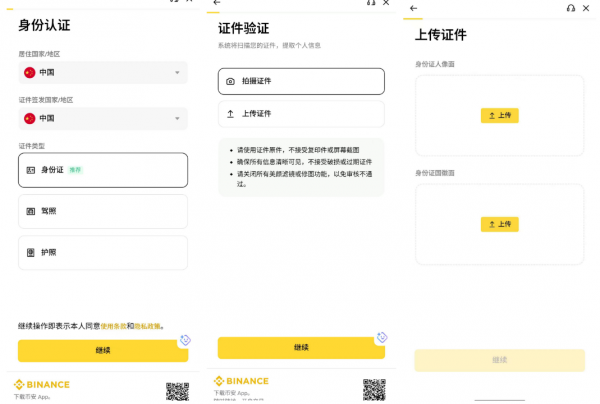Choose the 上传证件 option on 证件验证 screen
The image size is (600, 404).
coord(301,114)
